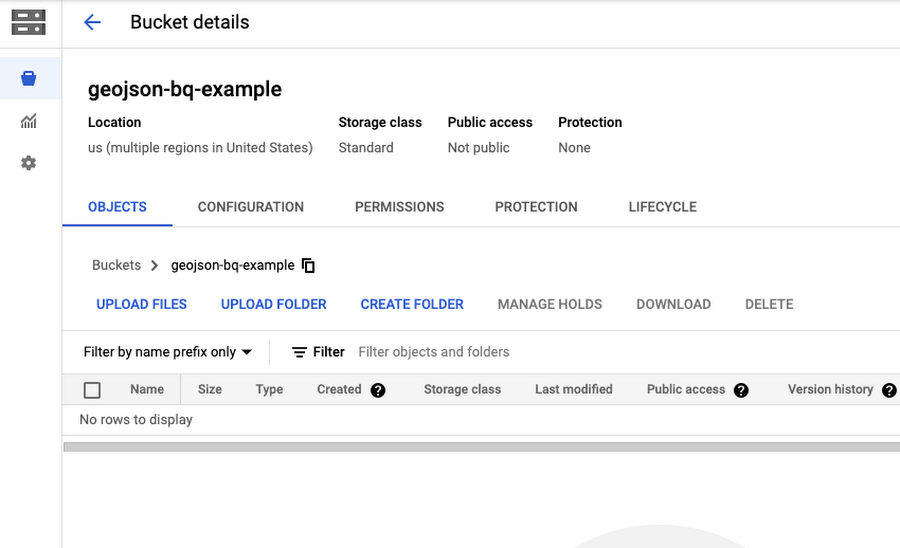Switch to the Lifecycle tab
Screen dimensions: 900x548
662,207
